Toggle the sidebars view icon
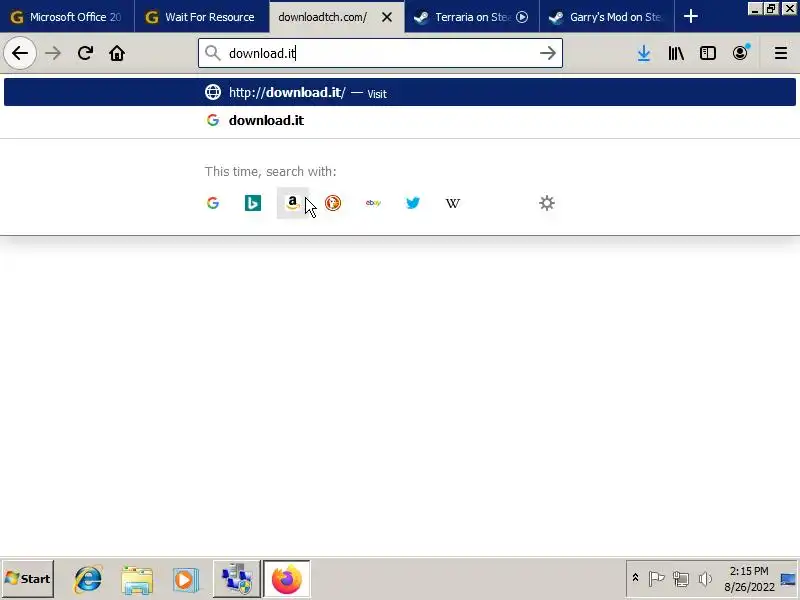The width and height of the screenshot is (800, 600). (x=708, y=53)
